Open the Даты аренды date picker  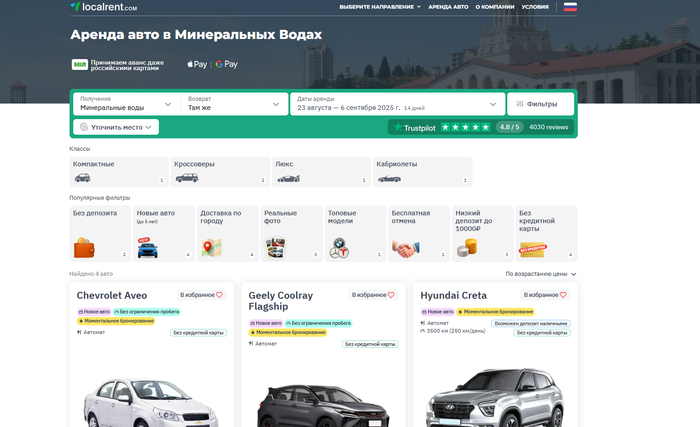[397, 104]
